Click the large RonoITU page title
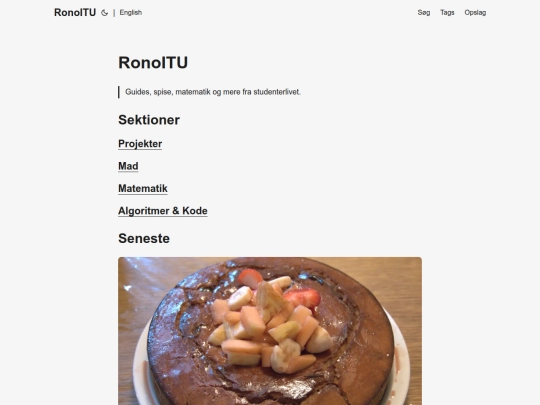 (153, 63)
